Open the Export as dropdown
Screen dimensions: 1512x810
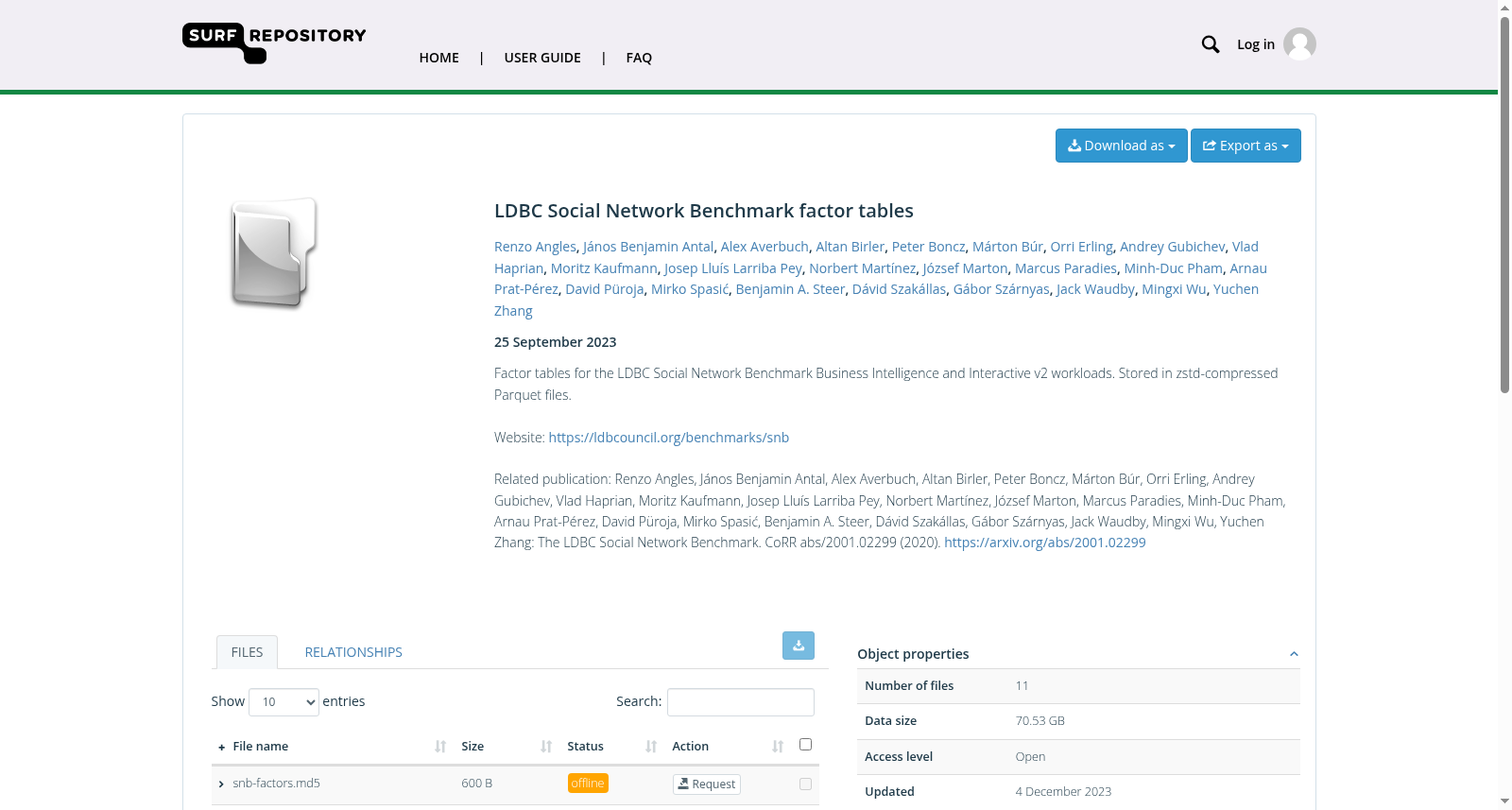point(1246,146)
